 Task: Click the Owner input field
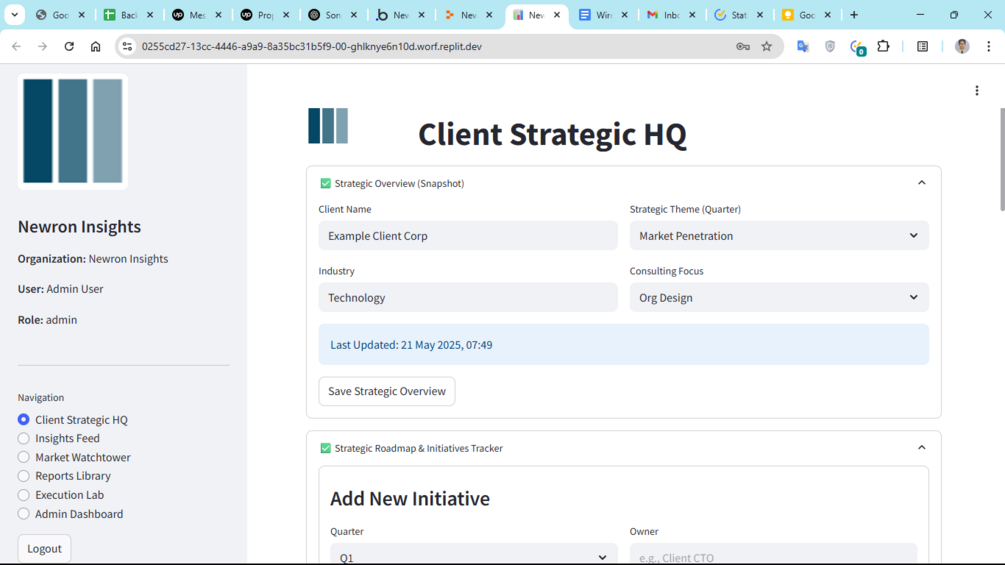(773, 554)
